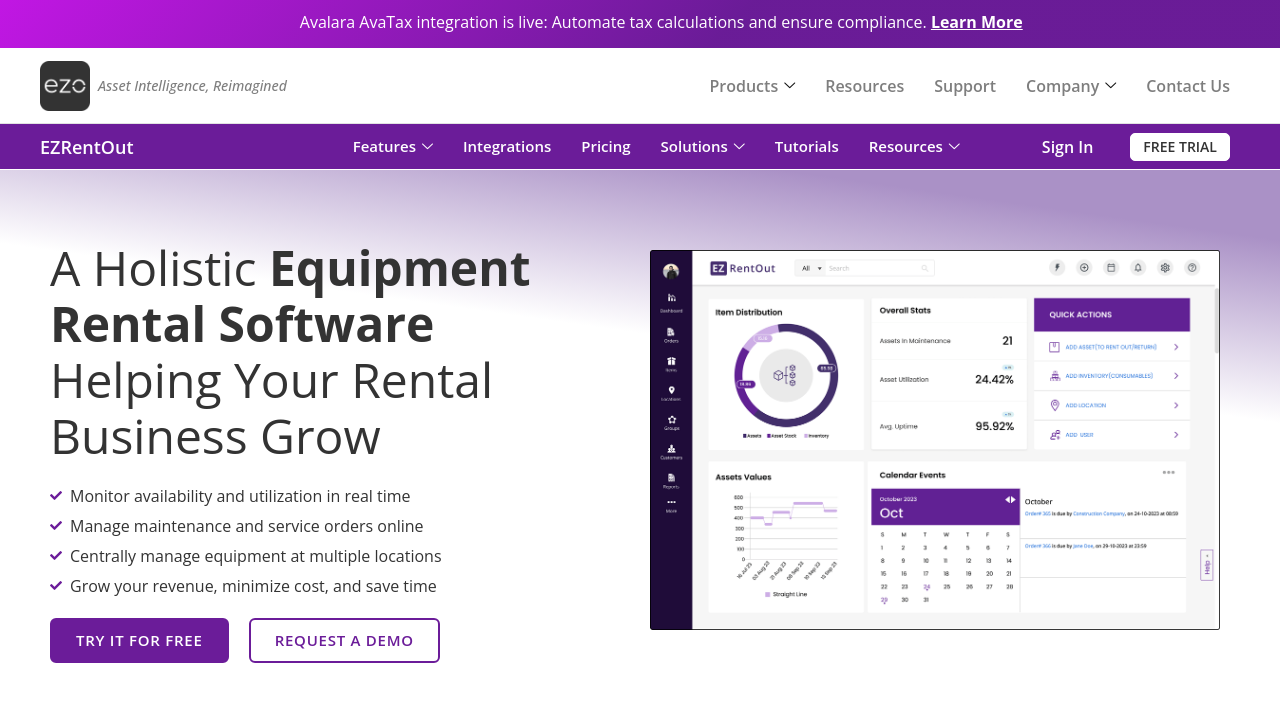1280x720 pixels.
Task: Click the Customers icon in preview sidebar
Action: (x=671, y=450)
